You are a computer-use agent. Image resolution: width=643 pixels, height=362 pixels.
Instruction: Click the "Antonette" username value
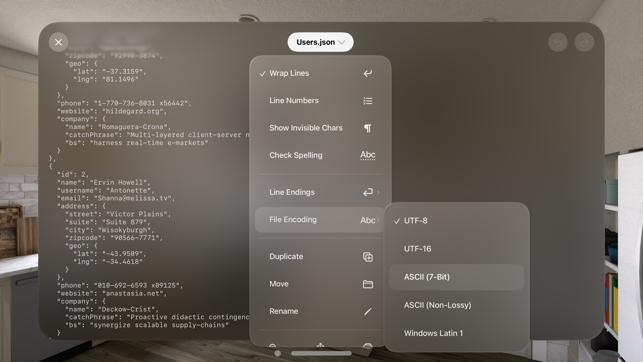tap(128, 191)
